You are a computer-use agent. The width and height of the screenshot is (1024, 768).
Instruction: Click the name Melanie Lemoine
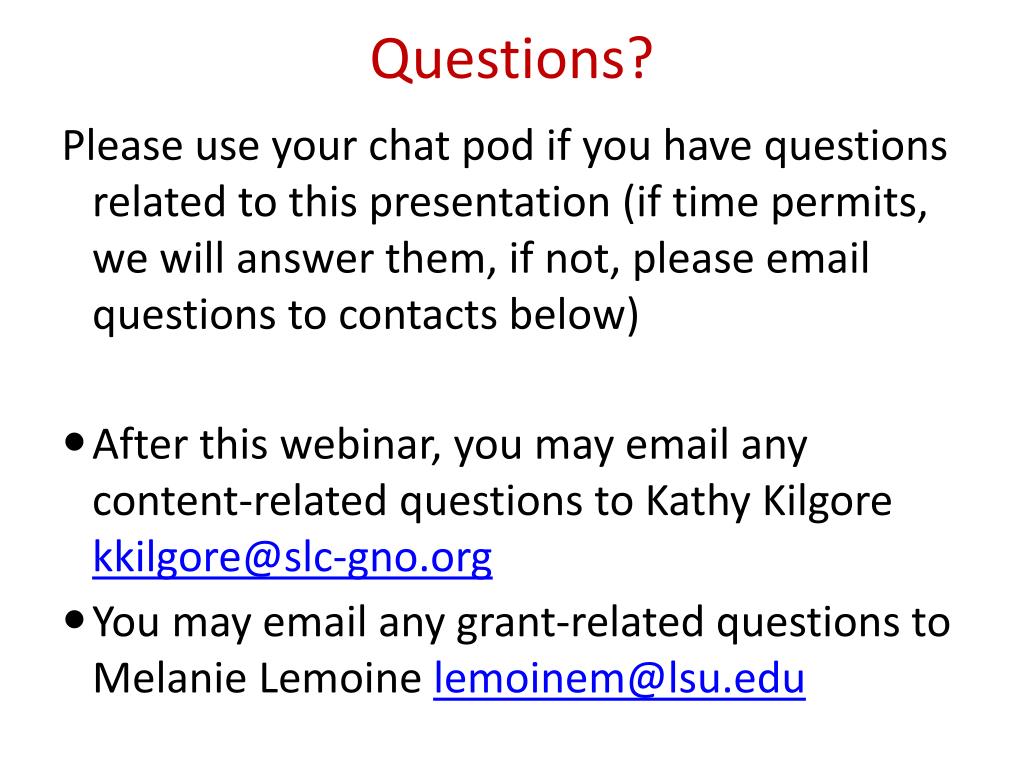click(x=257, y=679)
